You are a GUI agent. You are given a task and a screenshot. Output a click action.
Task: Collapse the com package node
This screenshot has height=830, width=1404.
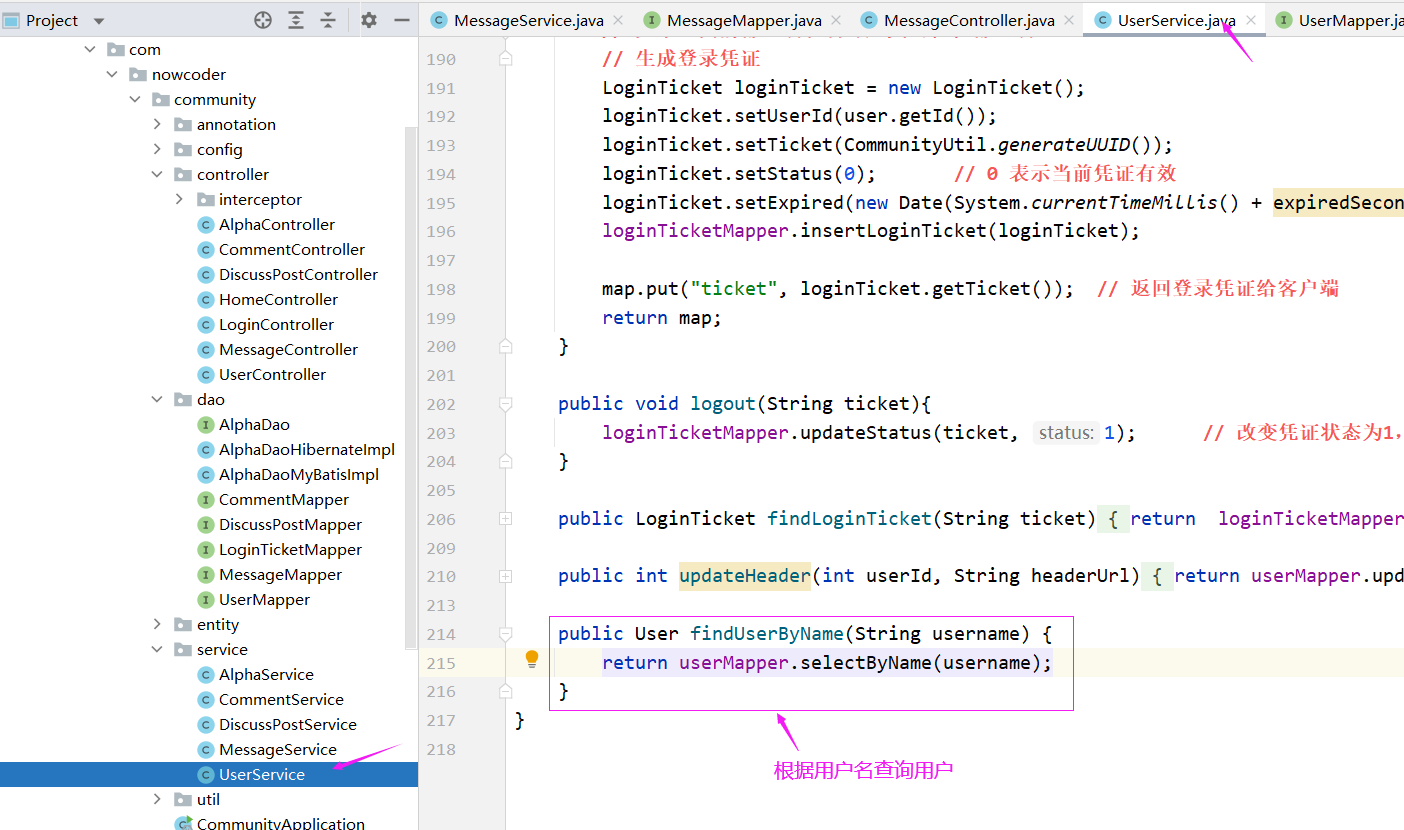point(90,49)
